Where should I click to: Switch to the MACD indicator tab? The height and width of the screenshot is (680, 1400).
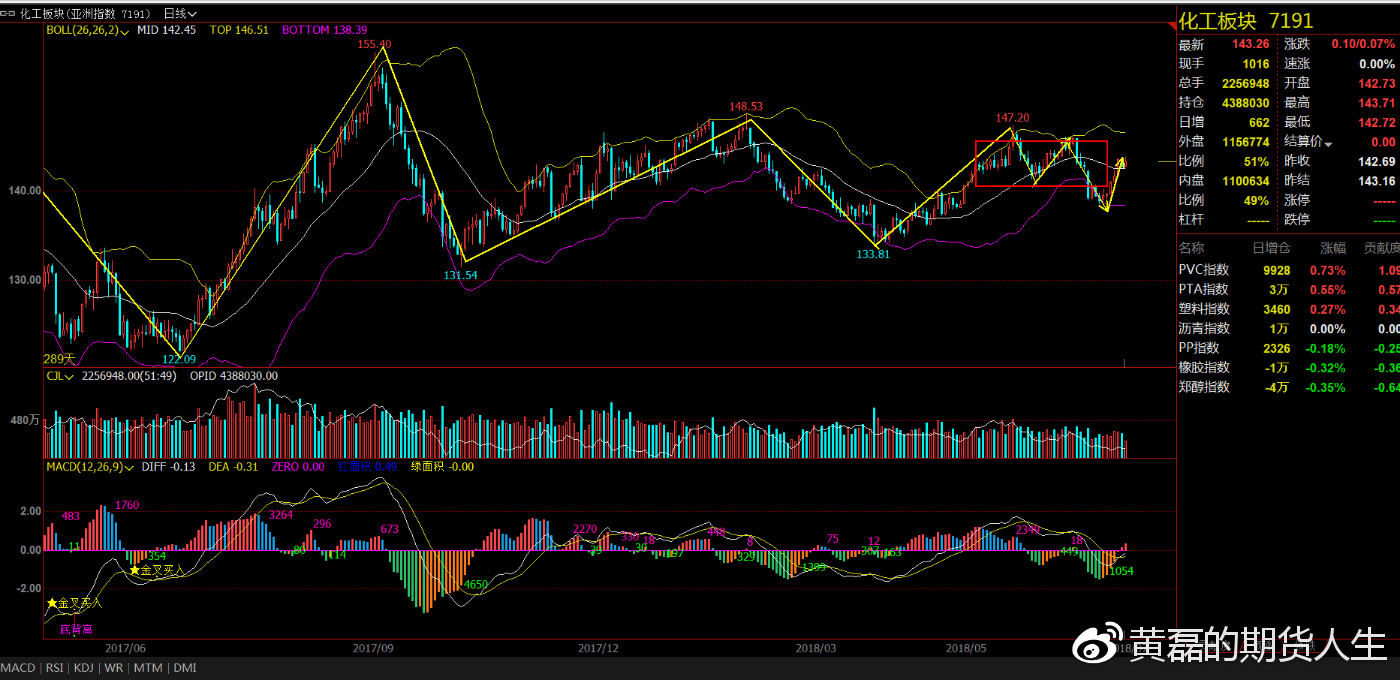[x=18, y=668]
